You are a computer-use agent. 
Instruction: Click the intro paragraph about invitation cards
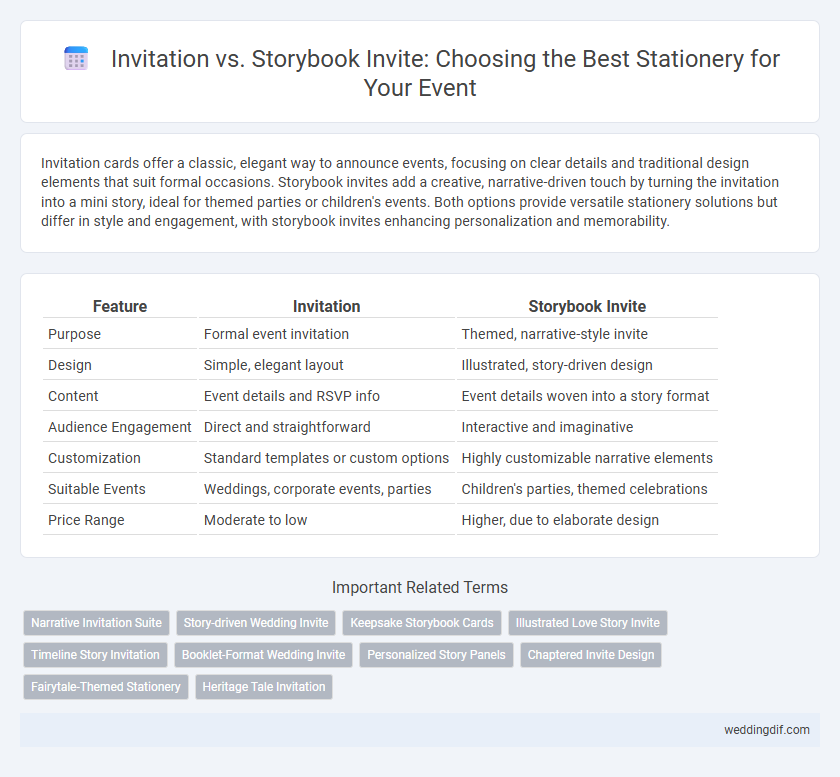point(410,192)
